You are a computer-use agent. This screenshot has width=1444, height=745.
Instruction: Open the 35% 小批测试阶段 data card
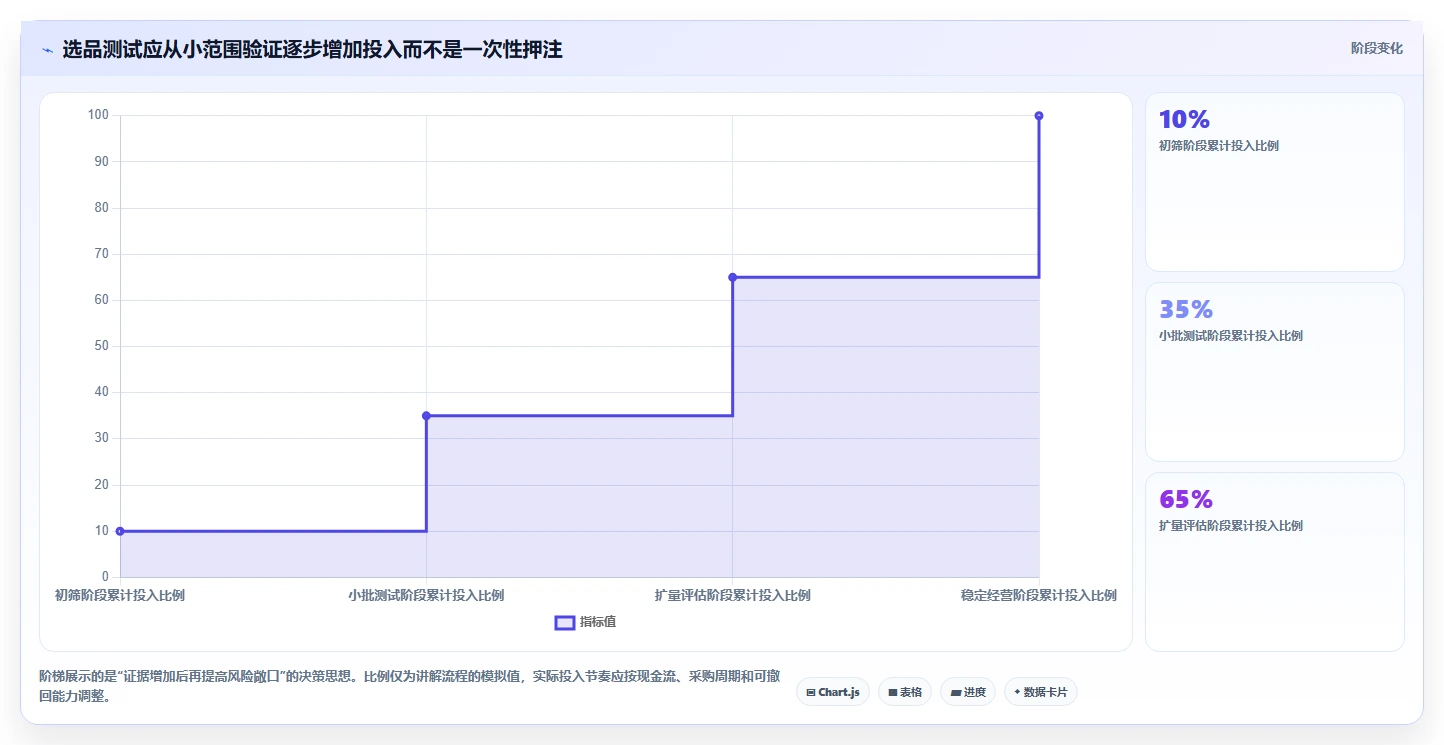click(x=1275, y=372)
